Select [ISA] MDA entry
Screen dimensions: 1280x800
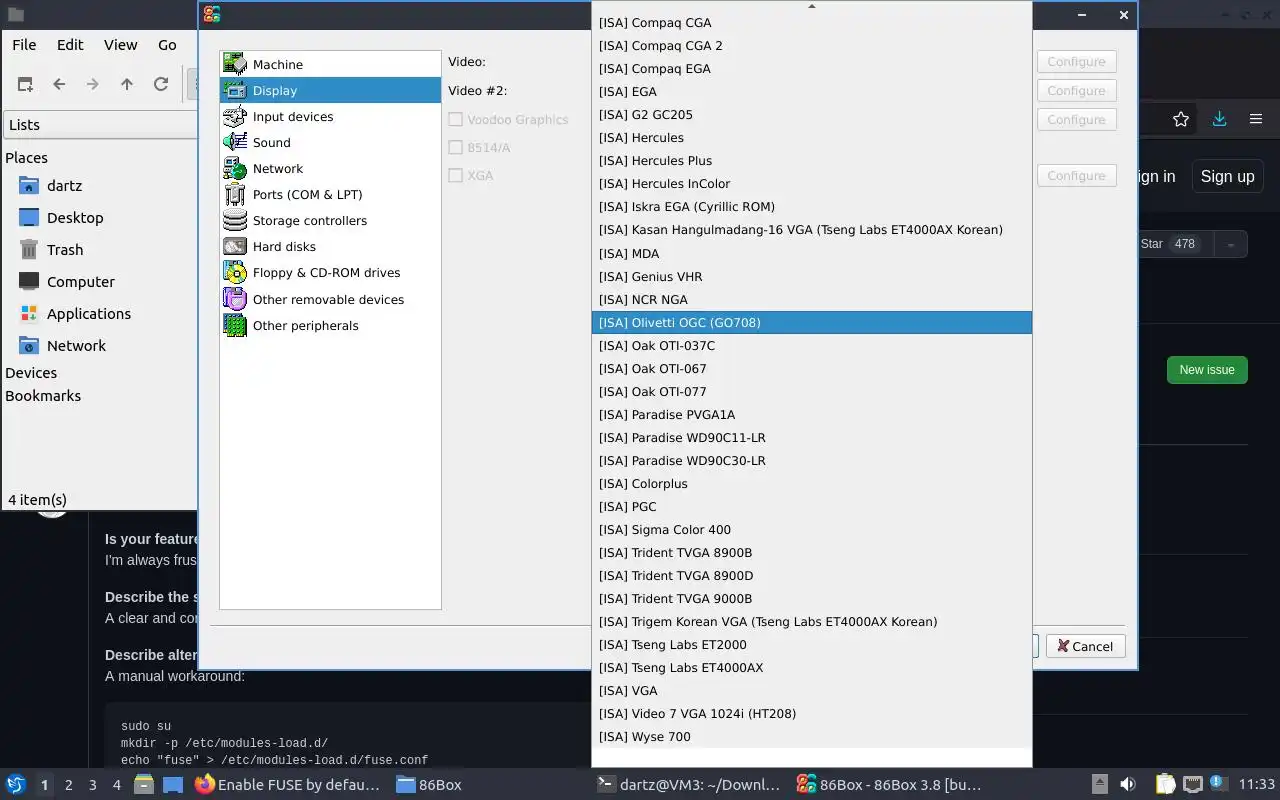click(x=811, y=253)
